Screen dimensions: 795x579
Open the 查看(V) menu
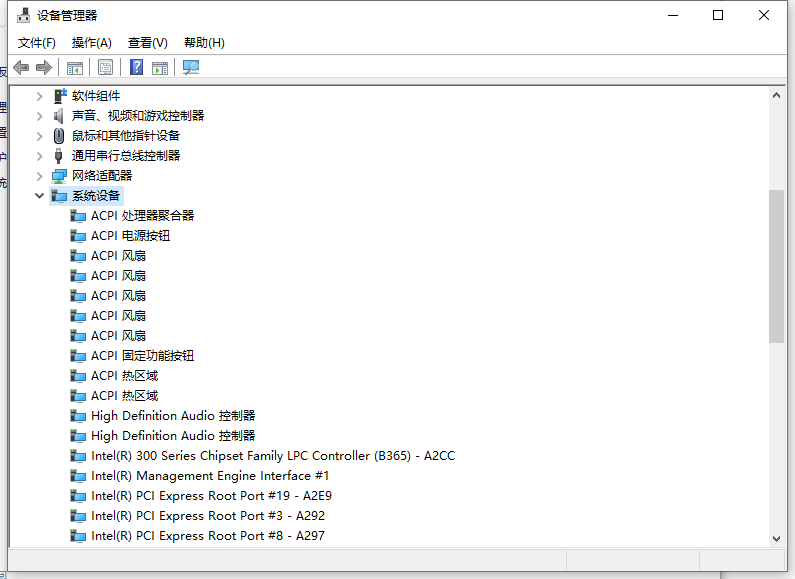pos(148,43)
